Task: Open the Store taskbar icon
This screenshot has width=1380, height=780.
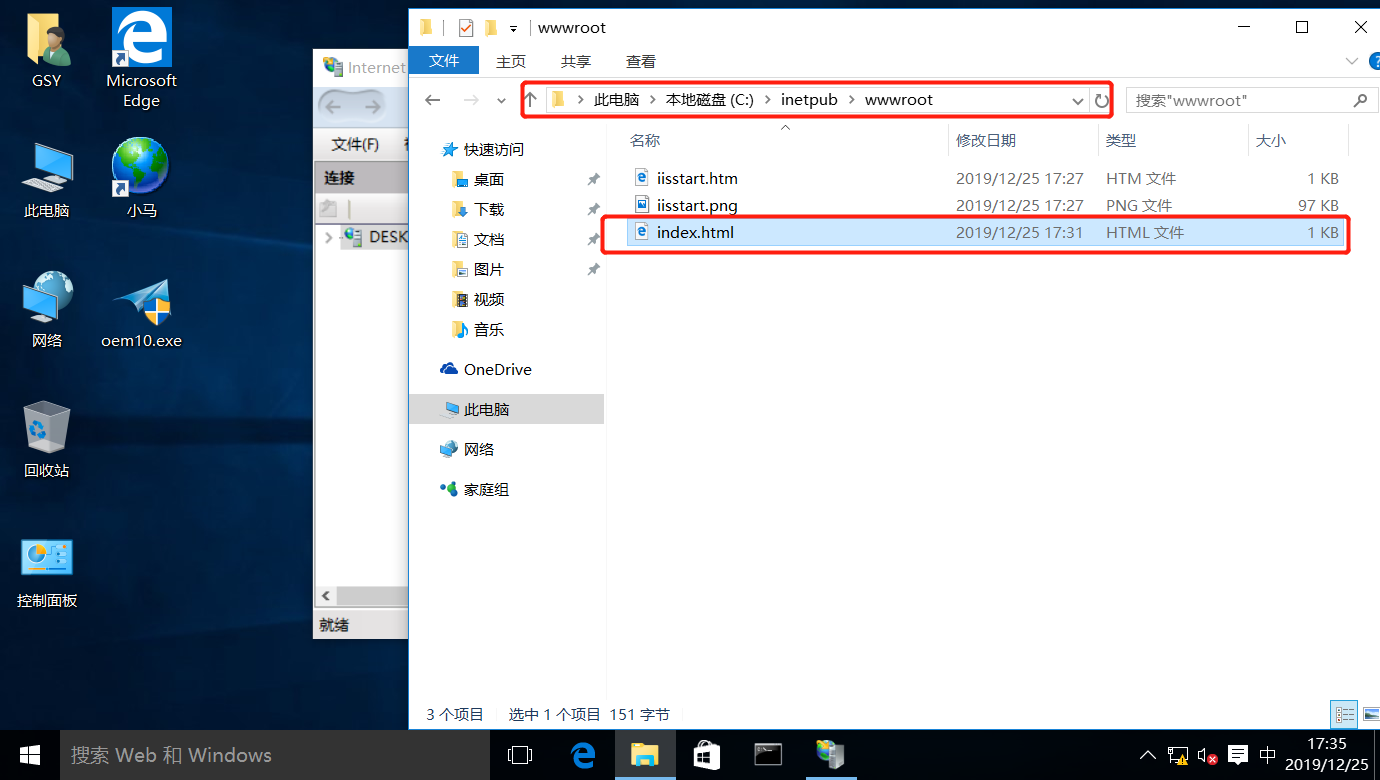Action: (707, 755)
